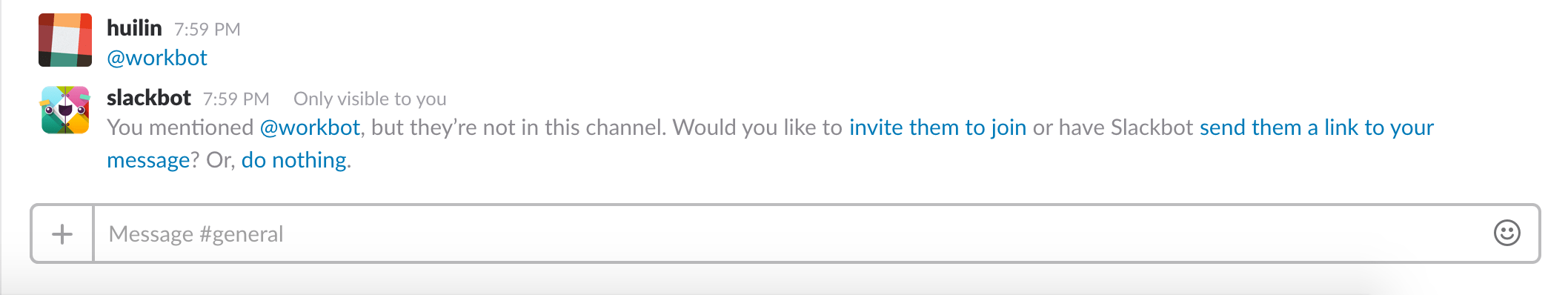Open the slackbot username profile
The image size is (1568, 295).
[149, 98]
